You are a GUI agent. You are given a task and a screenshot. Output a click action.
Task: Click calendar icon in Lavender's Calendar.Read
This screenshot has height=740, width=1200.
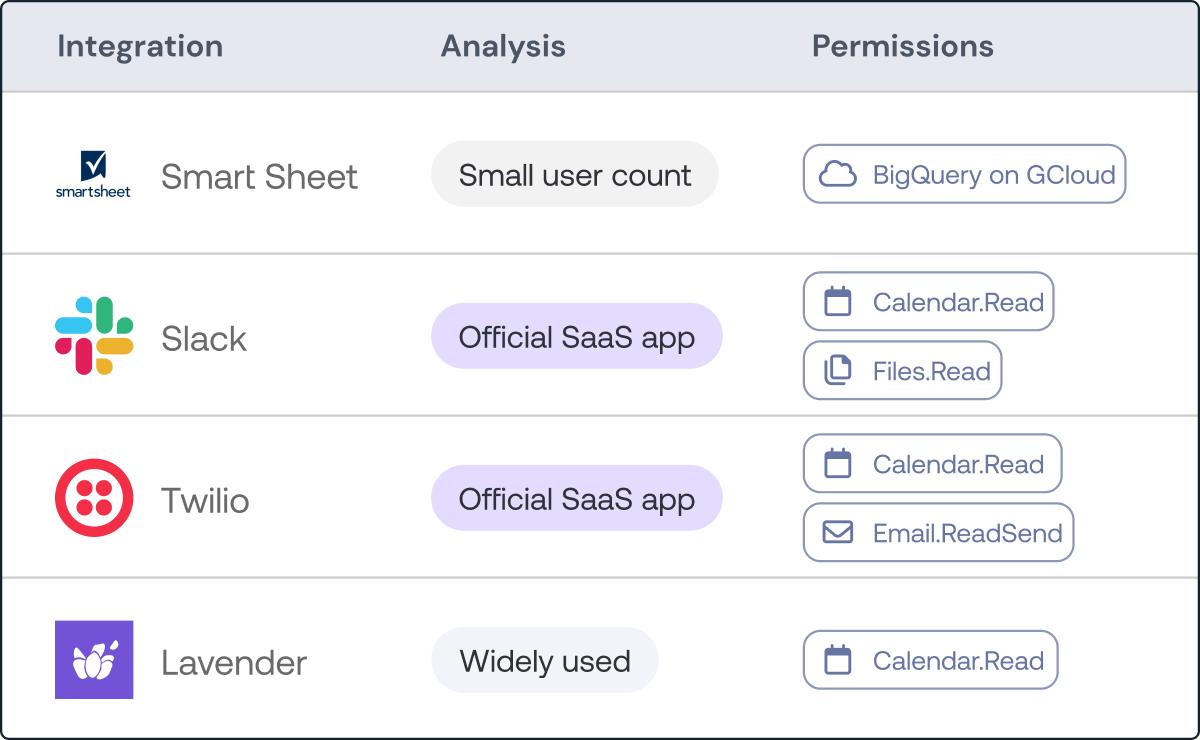(837, 660)
